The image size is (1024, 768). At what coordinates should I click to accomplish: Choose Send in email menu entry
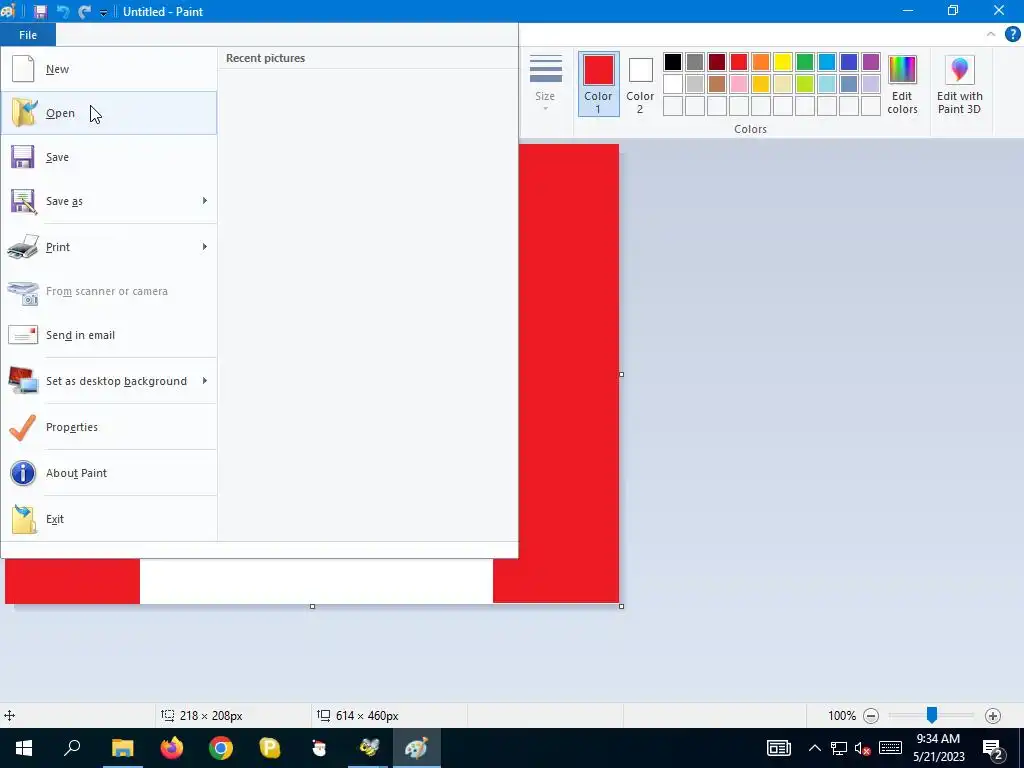(109, 335)
